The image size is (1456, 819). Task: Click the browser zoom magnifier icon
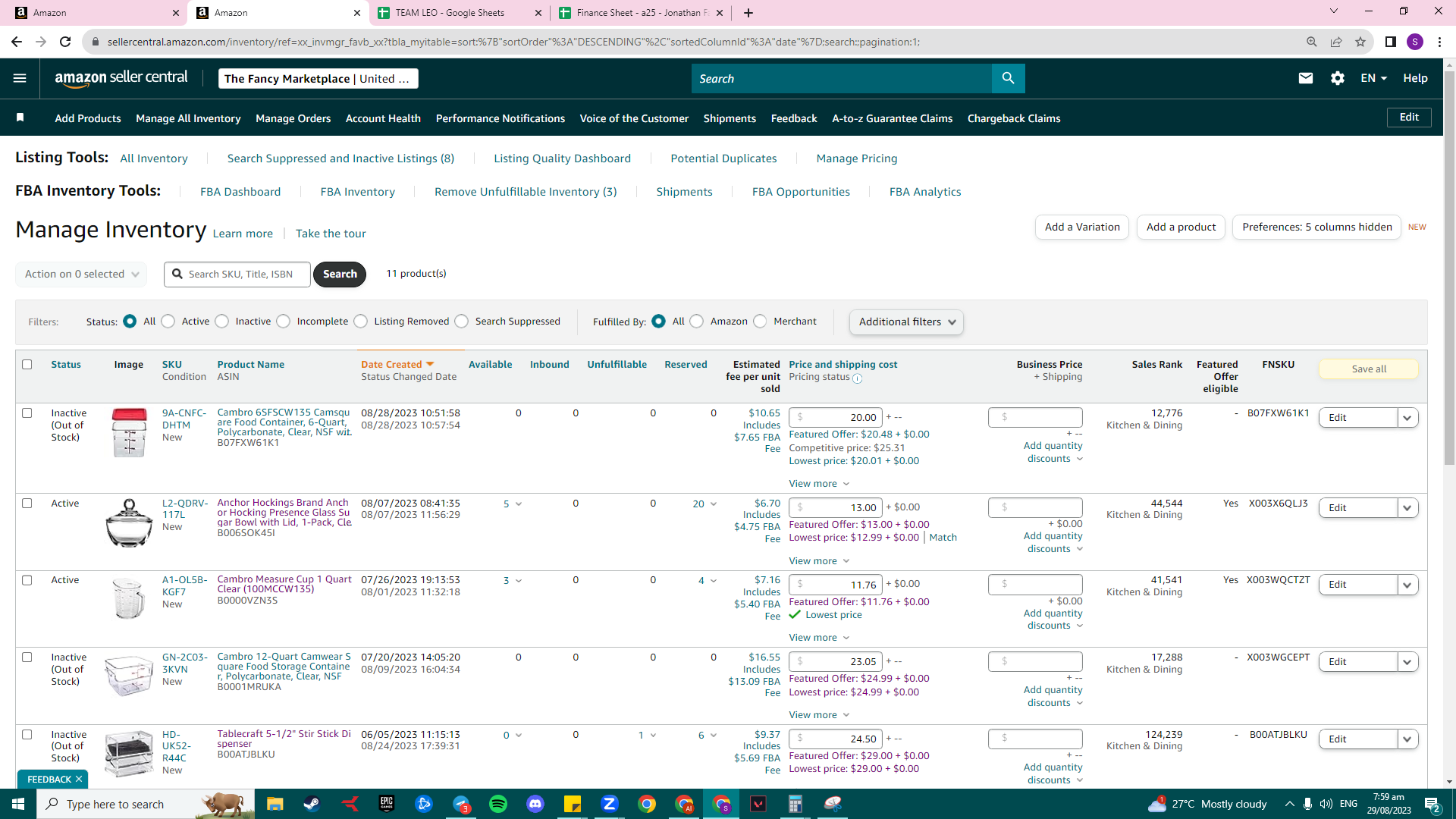click(1311, 42)
